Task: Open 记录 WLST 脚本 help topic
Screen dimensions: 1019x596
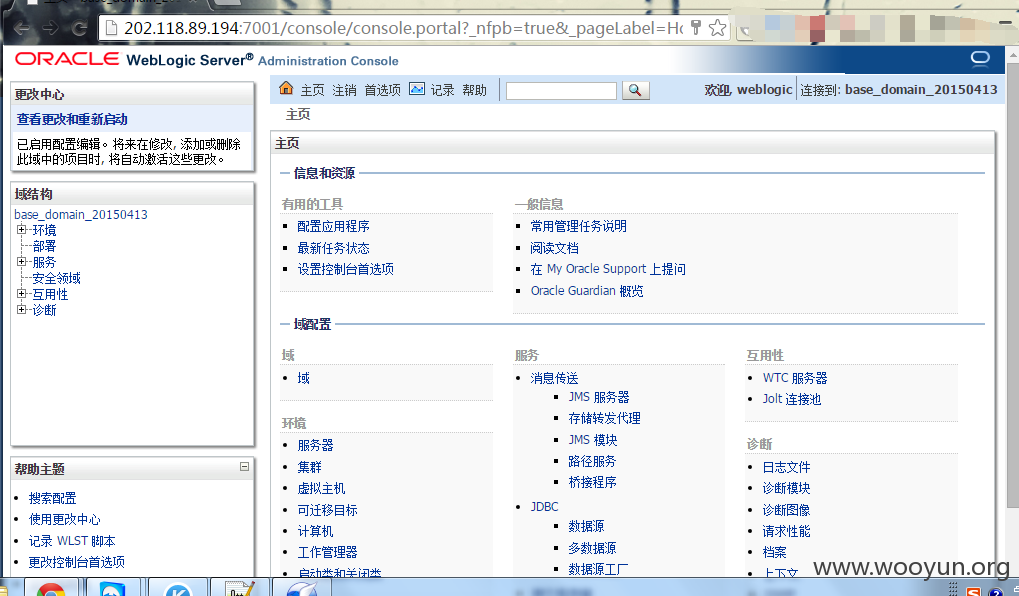Action: click(x=72, y=541)
